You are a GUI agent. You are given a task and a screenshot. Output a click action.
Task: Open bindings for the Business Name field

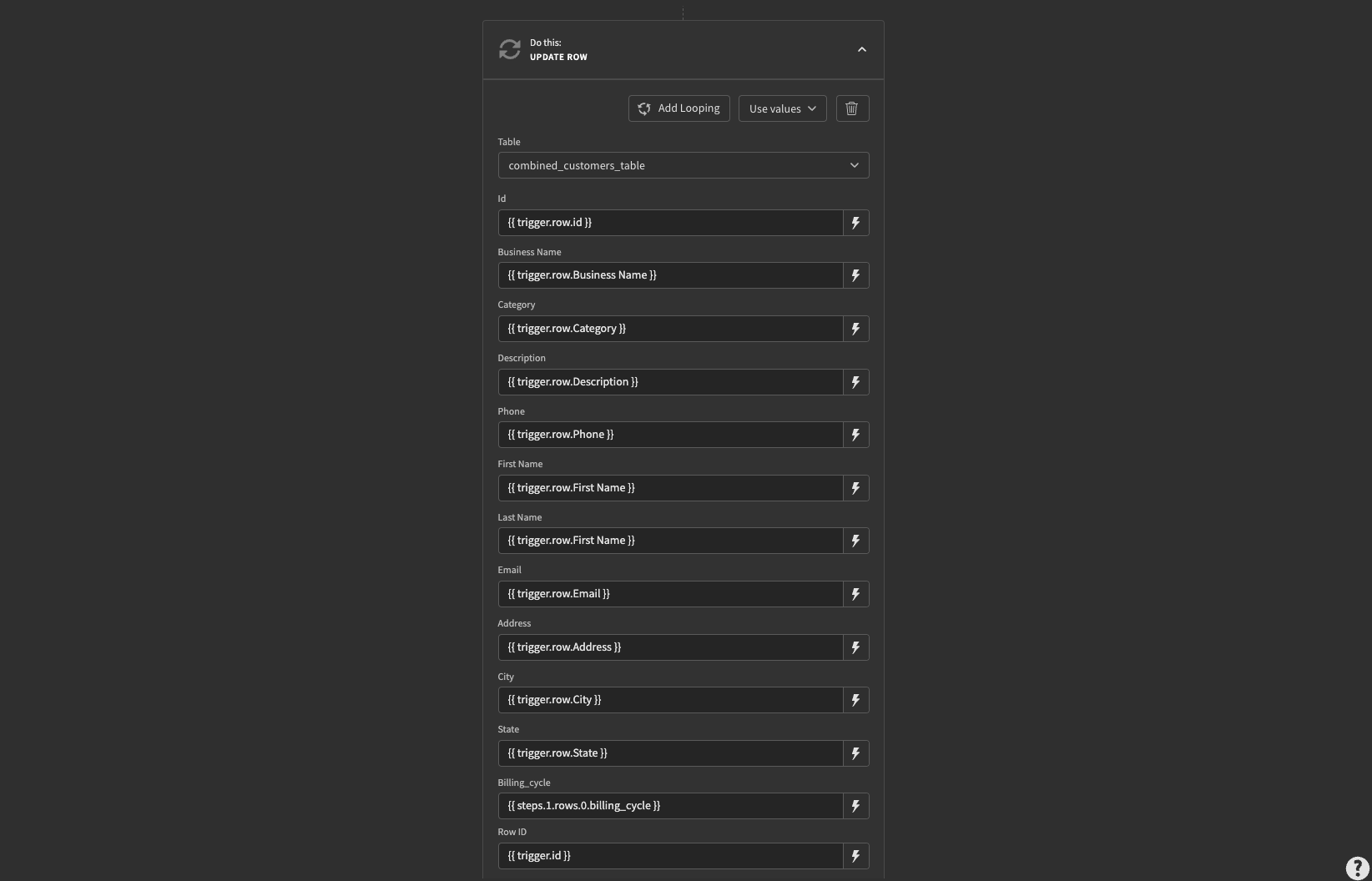click(x=855, y=275)
